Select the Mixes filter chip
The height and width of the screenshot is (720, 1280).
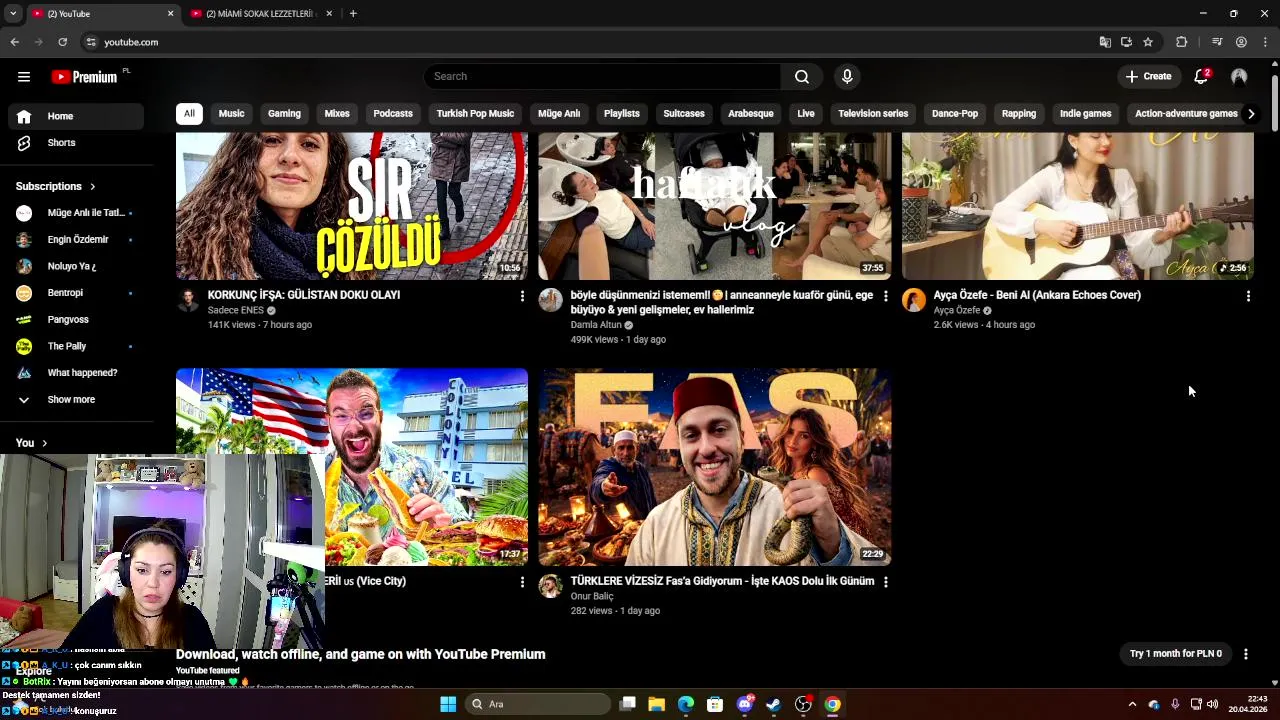click(337, 114)
